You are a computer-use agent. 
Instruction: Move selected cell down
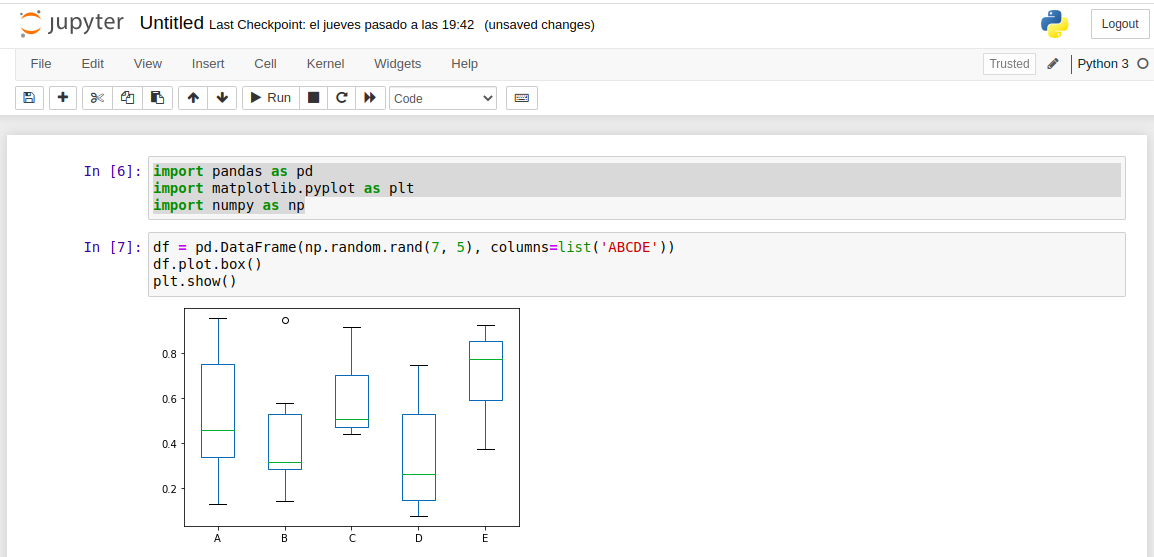coord(222,98)
